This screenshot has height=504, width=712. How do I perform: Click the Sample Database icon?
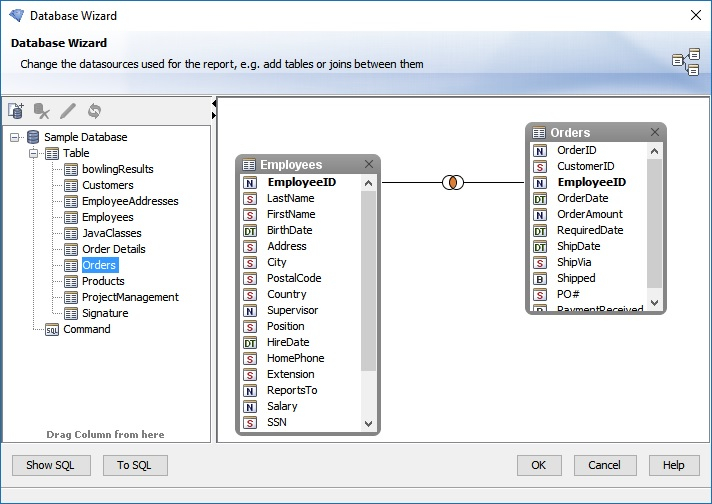tap(33, 137)
